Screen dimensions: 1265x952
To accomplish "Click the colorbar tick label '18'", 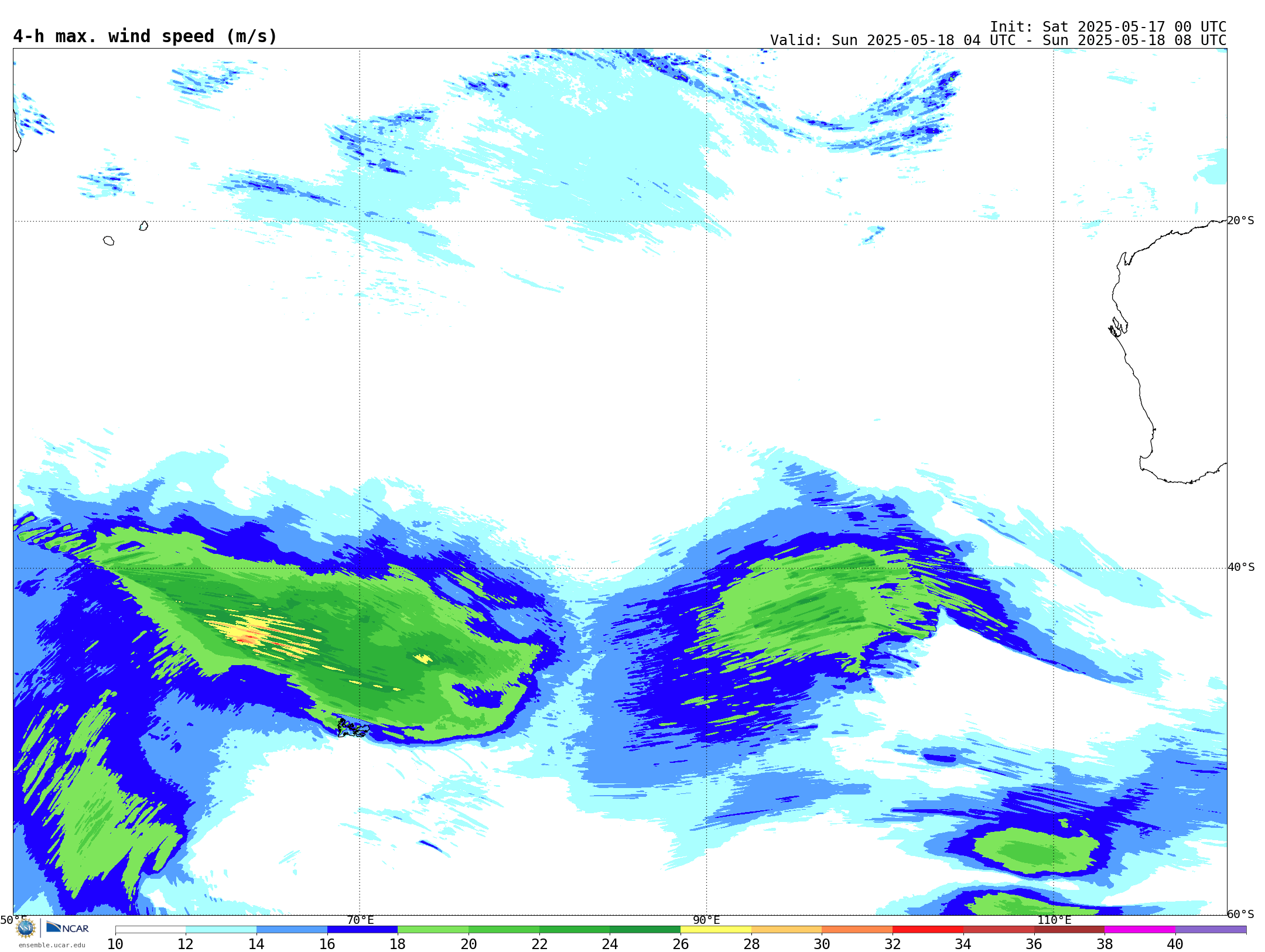I will (398, 944).
